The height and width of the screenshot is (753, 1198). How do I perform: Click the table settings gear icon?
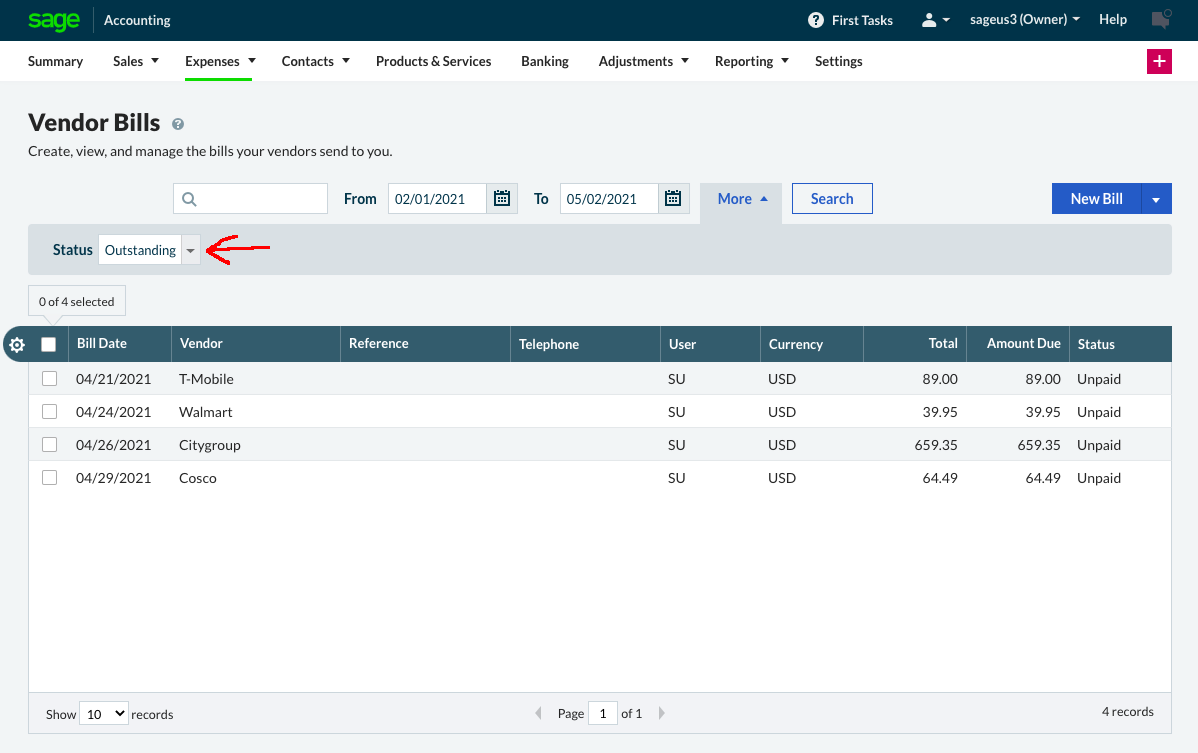16,344
